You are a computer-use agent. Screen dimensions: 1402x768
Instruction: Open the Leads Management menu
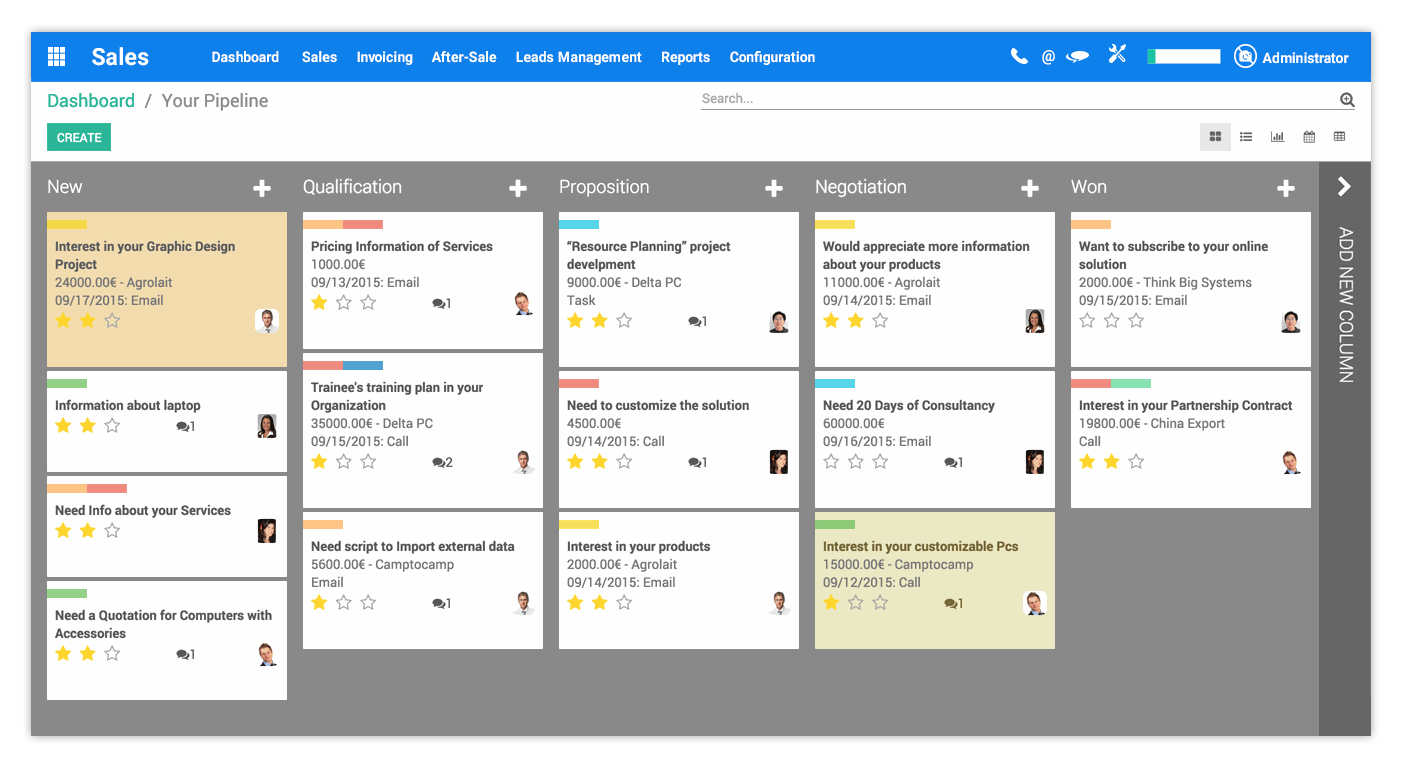pyautogui.click(x=578, y=57)
